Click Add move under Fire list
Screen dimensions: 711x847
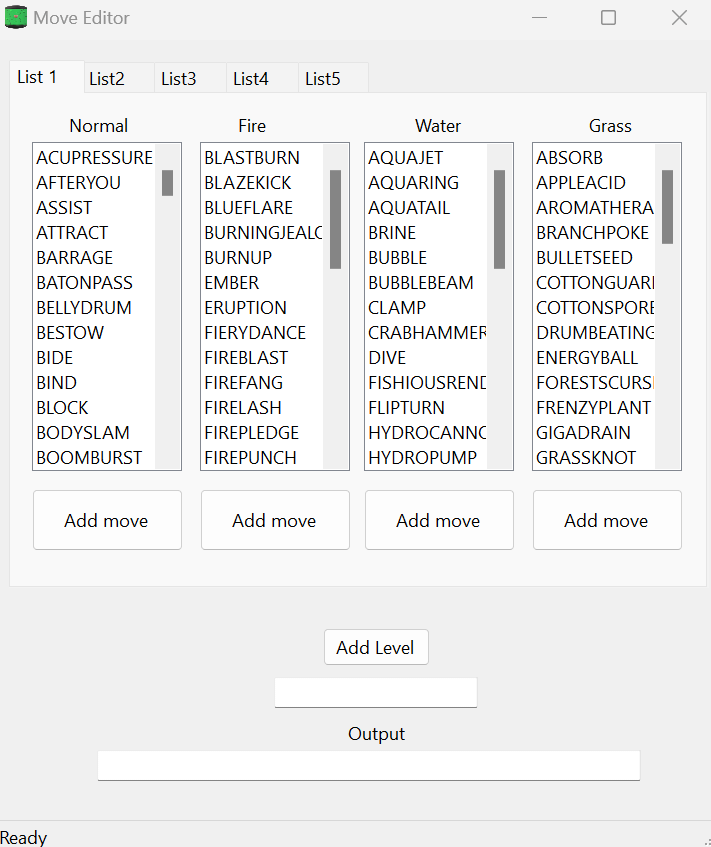pyautogui.click(x=275, y=520)
